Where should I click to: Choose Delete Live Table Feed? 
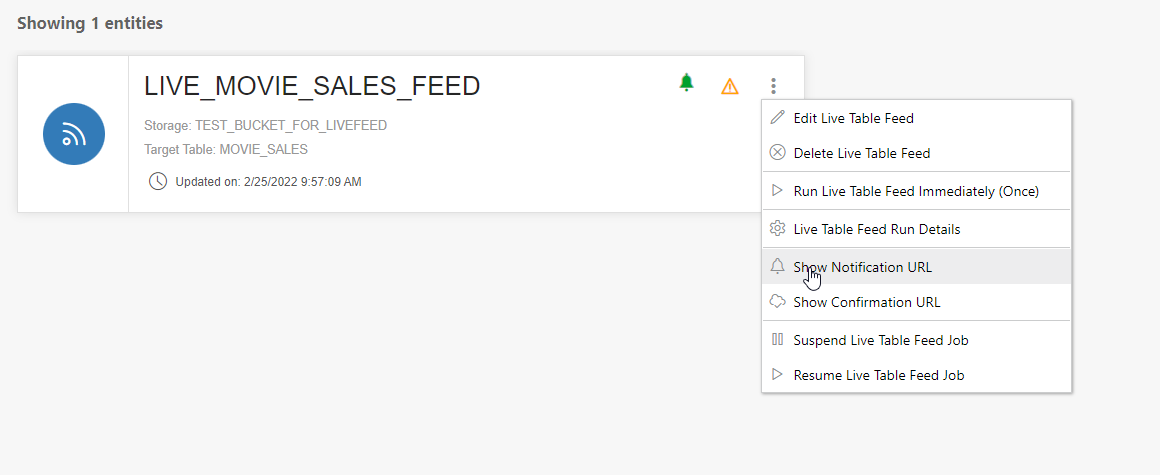pyautogui.click(x=861, y=153)
